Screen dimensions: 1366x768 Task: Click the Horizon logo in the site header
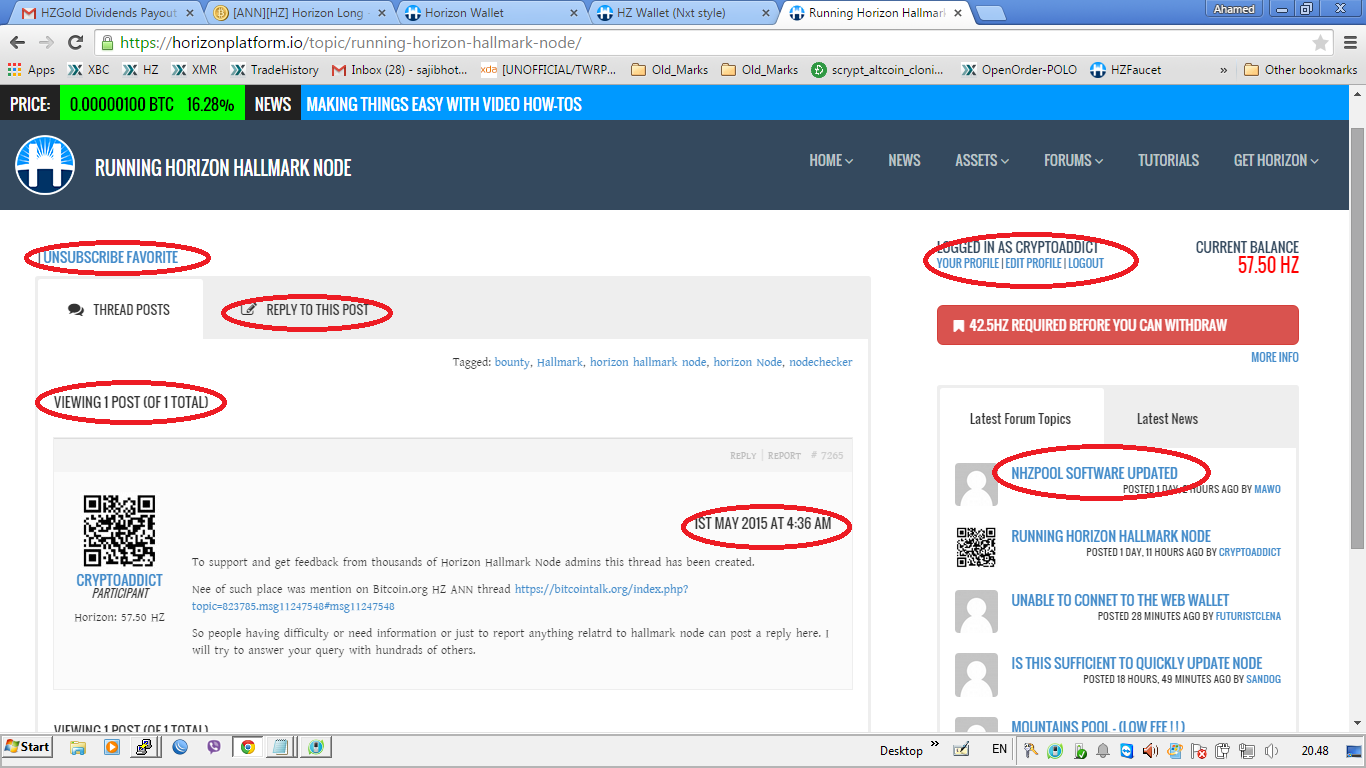tap(45, 165)
